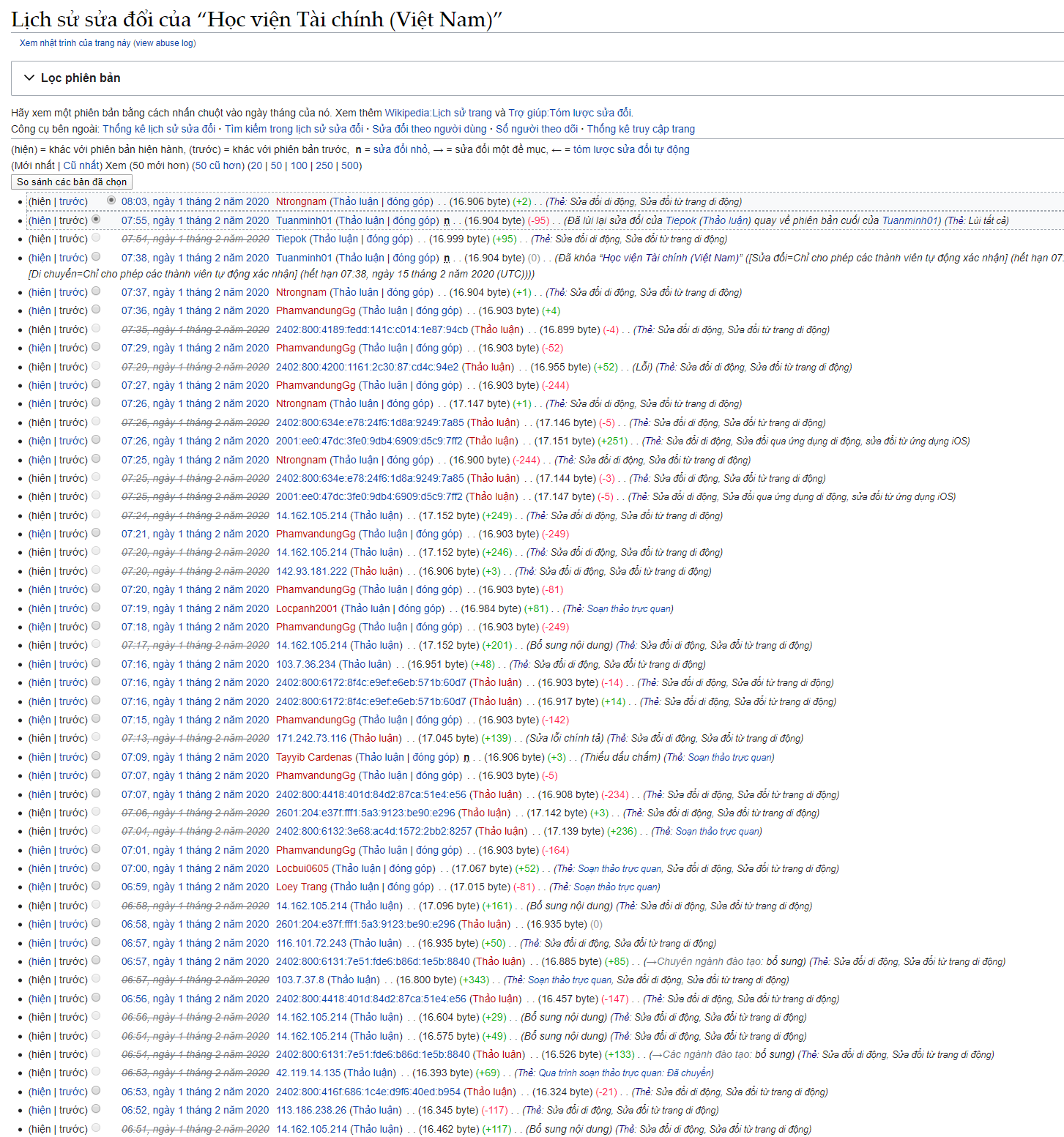
Task: Open Qua trình soạn thảo trực quan: Đã chuyển tag
Action: click(626, 1073)
